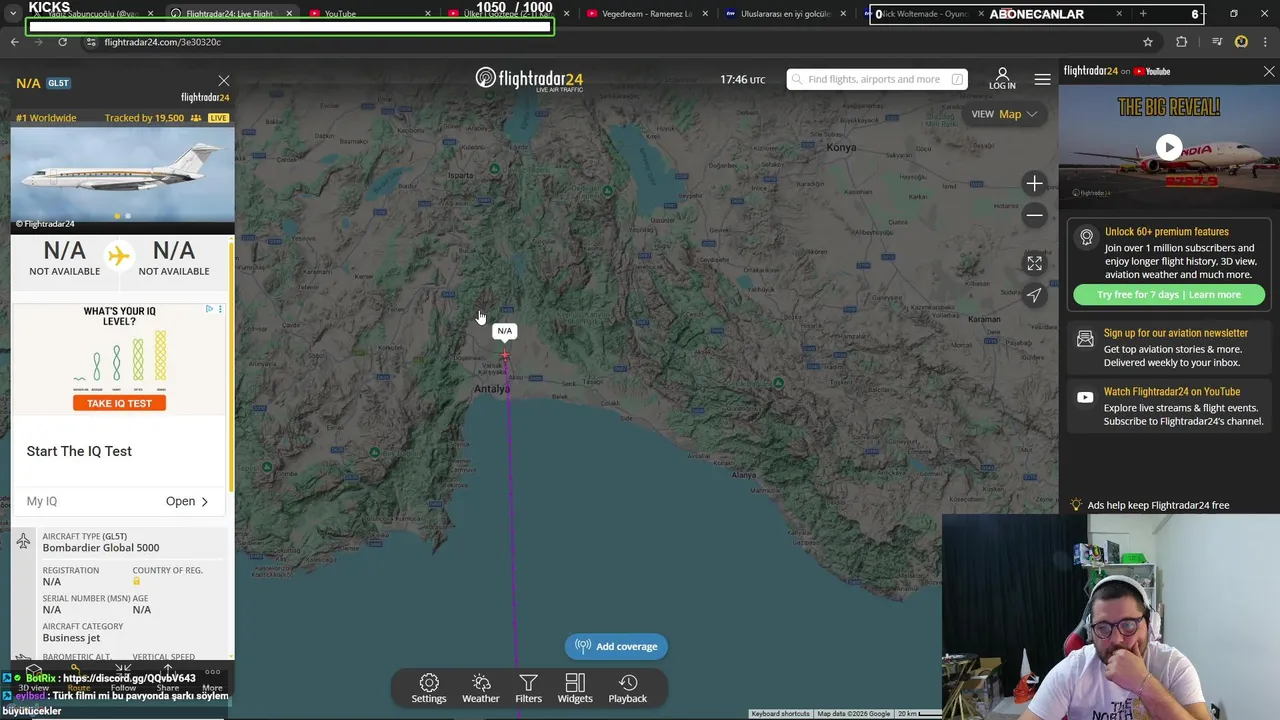Click the Find flights search field

coord(877,79)
